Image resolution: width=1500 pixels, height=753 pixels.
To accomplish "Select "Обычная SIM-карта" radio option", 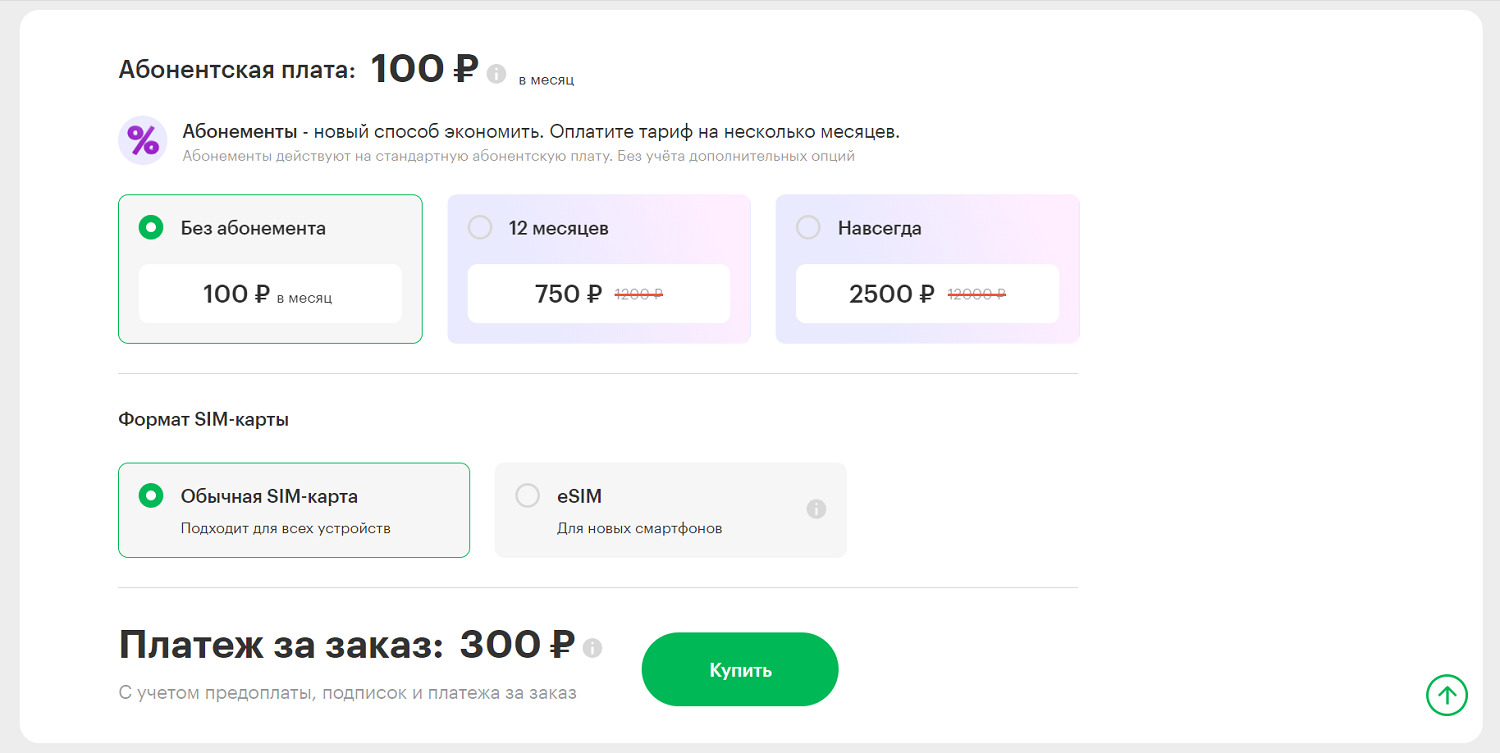I will coord(151,495).
